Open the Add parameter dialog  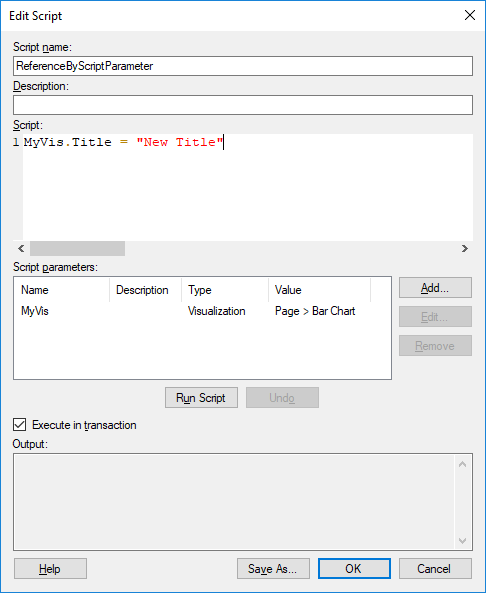click(435, 288)
